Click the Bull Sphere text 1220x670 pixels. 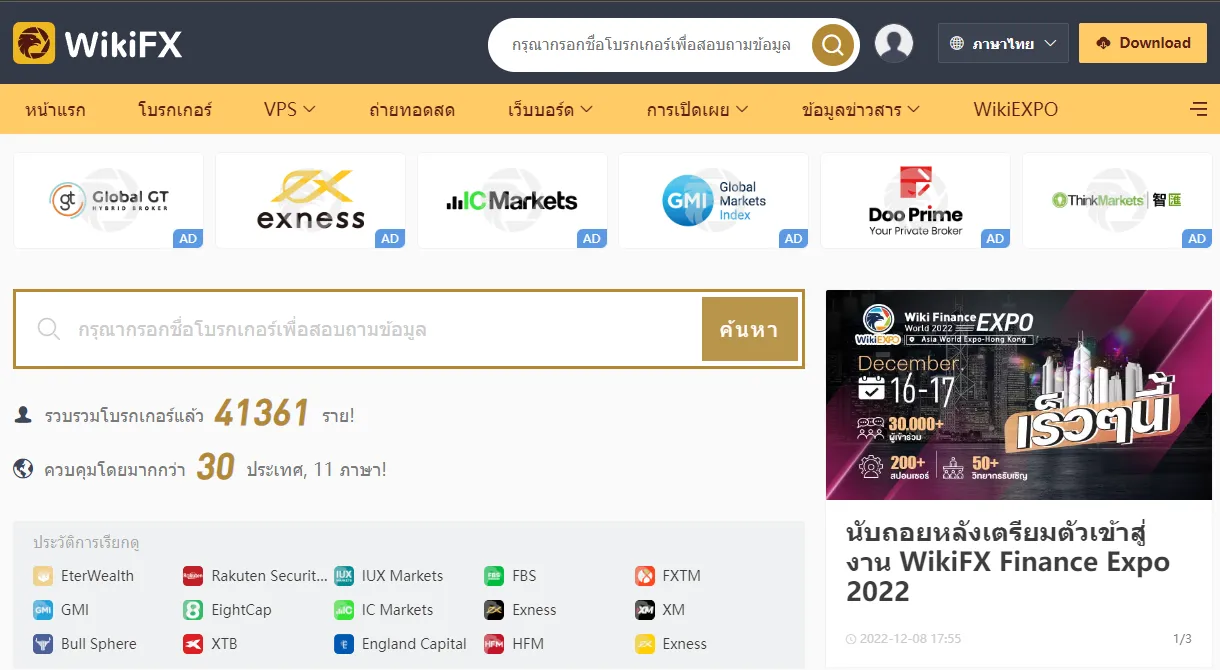pos(99,644)
